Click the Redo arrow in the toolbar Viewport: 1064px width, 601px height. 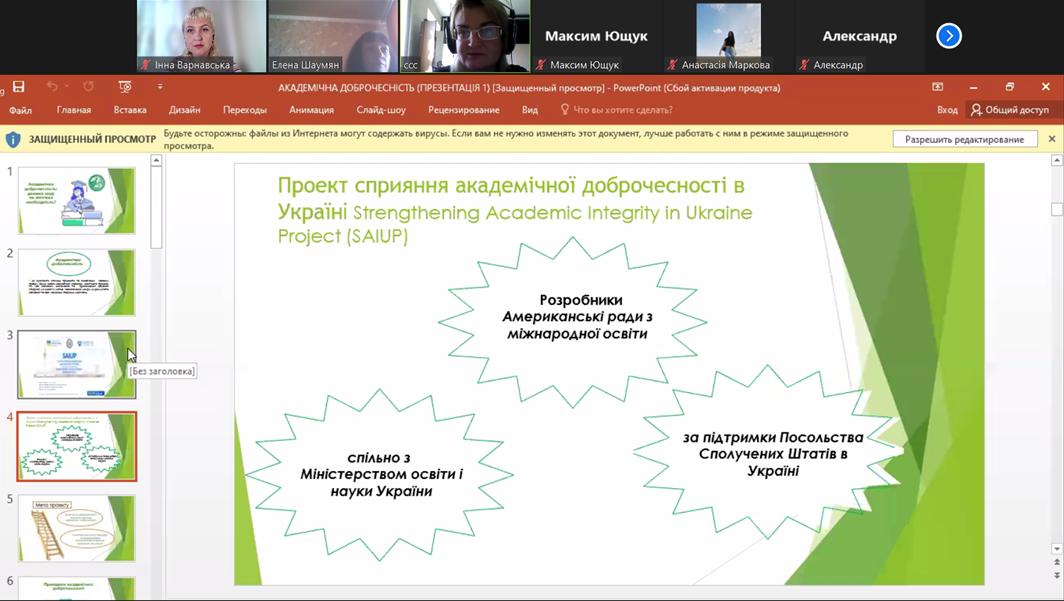pyautogui.click(x=88, y=87)
